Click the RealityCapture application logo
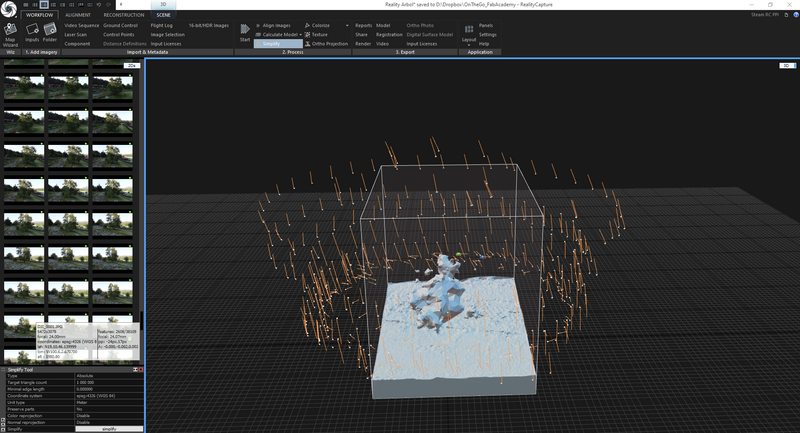This screenshot has width=800, height=433. tap(8, 9)
